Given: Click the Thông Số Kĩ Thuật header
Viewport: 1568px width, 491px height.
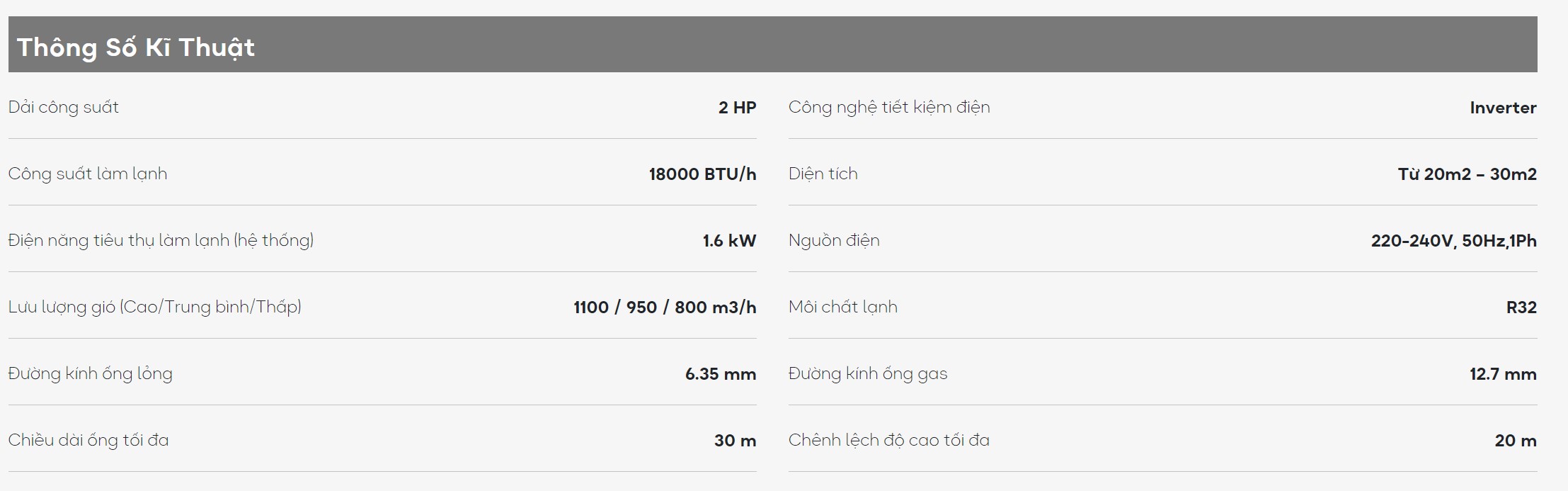Looking at the screenshot, I should [135, 47].
